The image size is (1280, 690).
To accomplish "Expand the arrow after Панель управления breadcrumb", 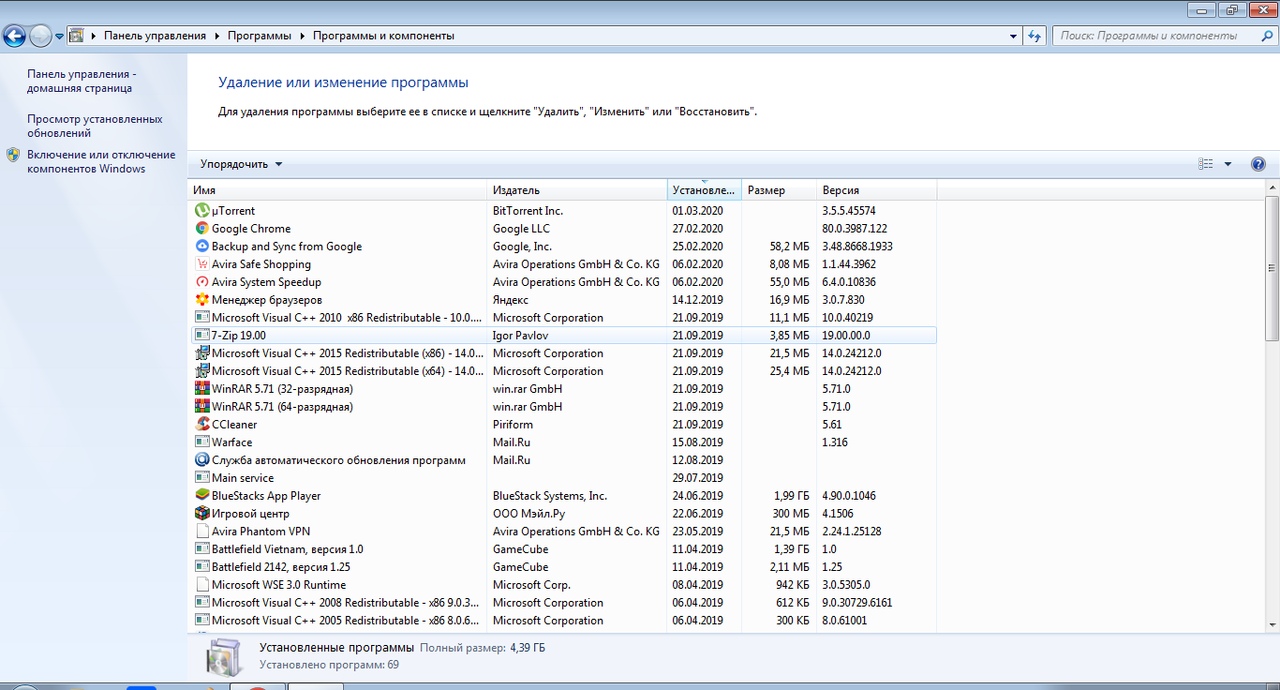I will pos(217,36).
